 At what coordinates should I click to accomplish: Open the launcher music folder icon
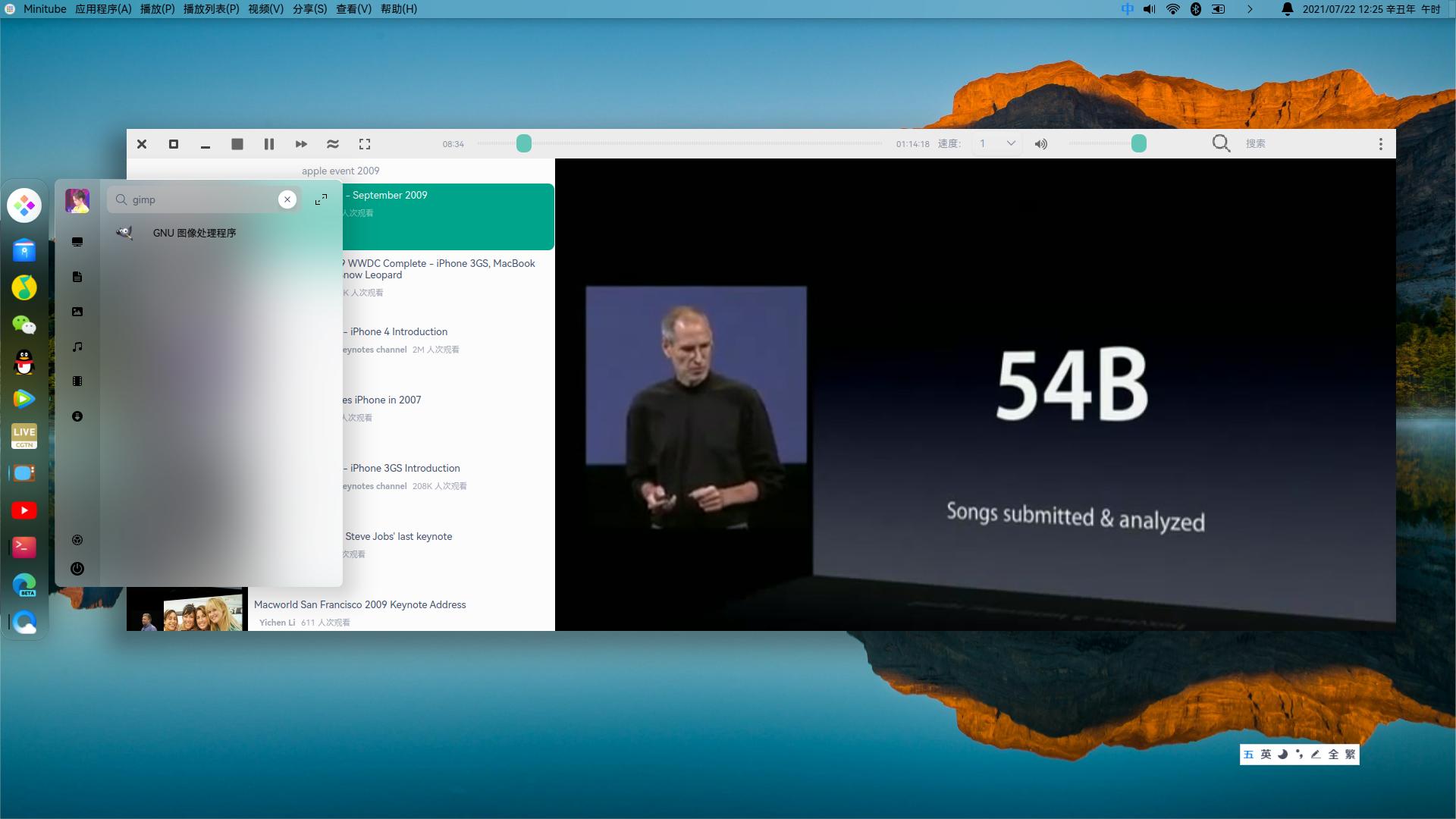coord(77,347)
